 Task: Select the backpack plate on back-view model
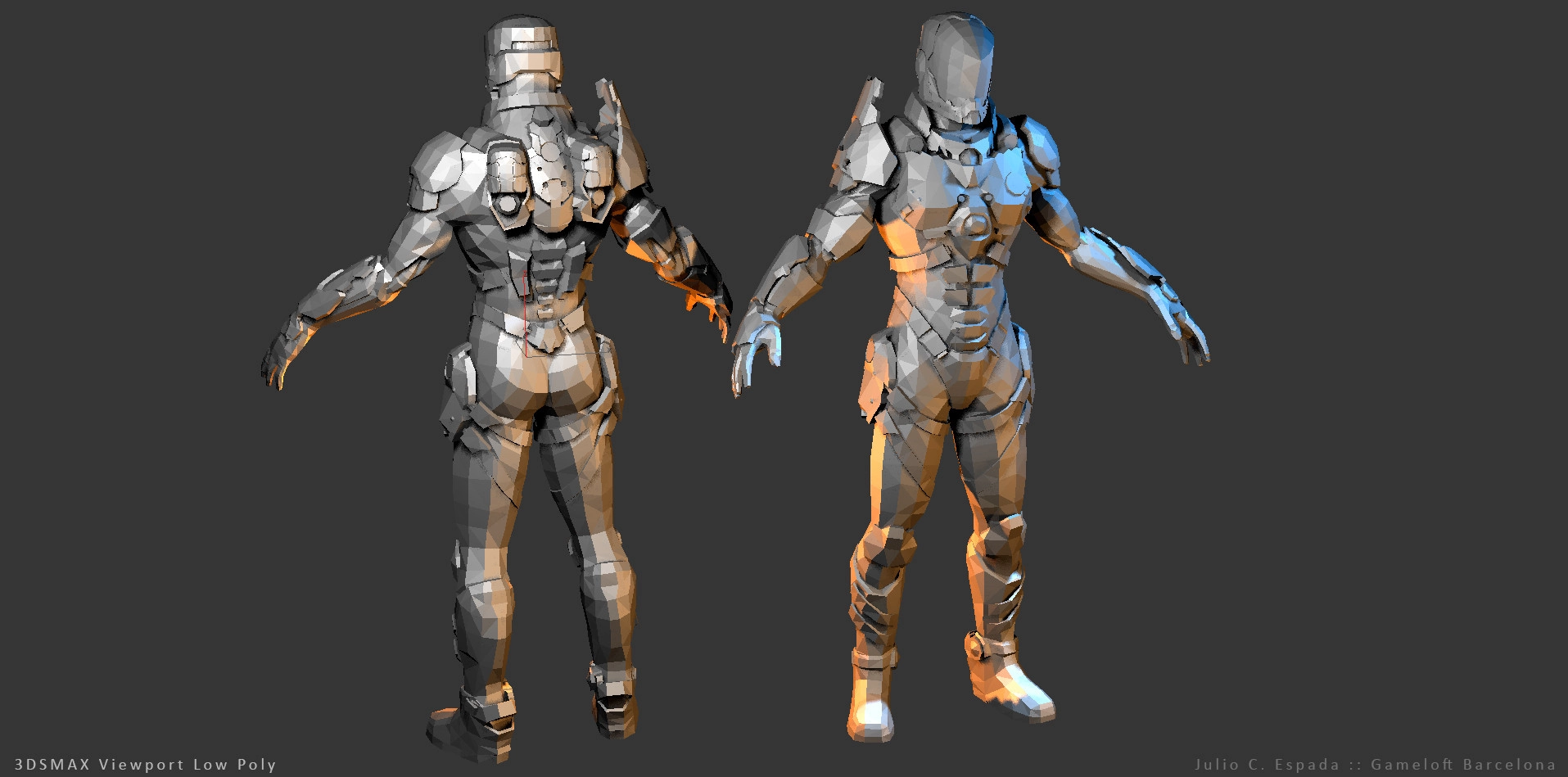click(x=547, y=176)
